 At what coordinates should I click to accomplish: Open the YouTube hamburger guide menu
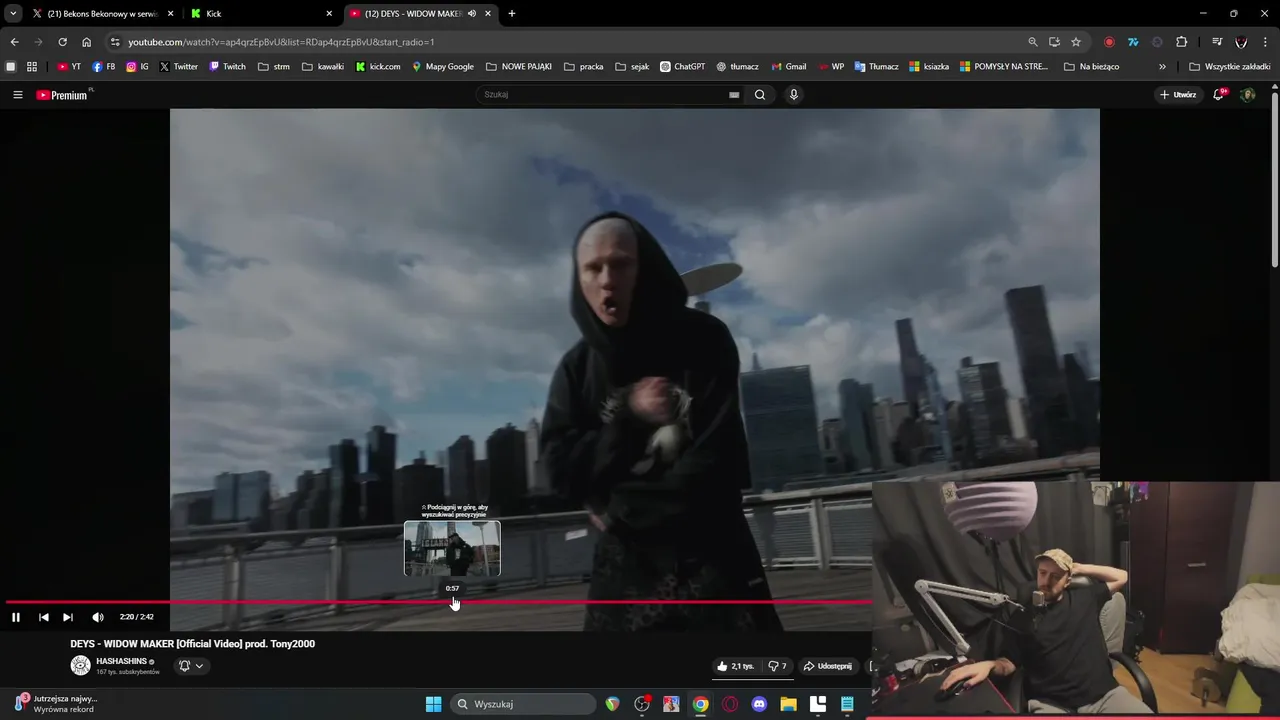click(17, 95)
